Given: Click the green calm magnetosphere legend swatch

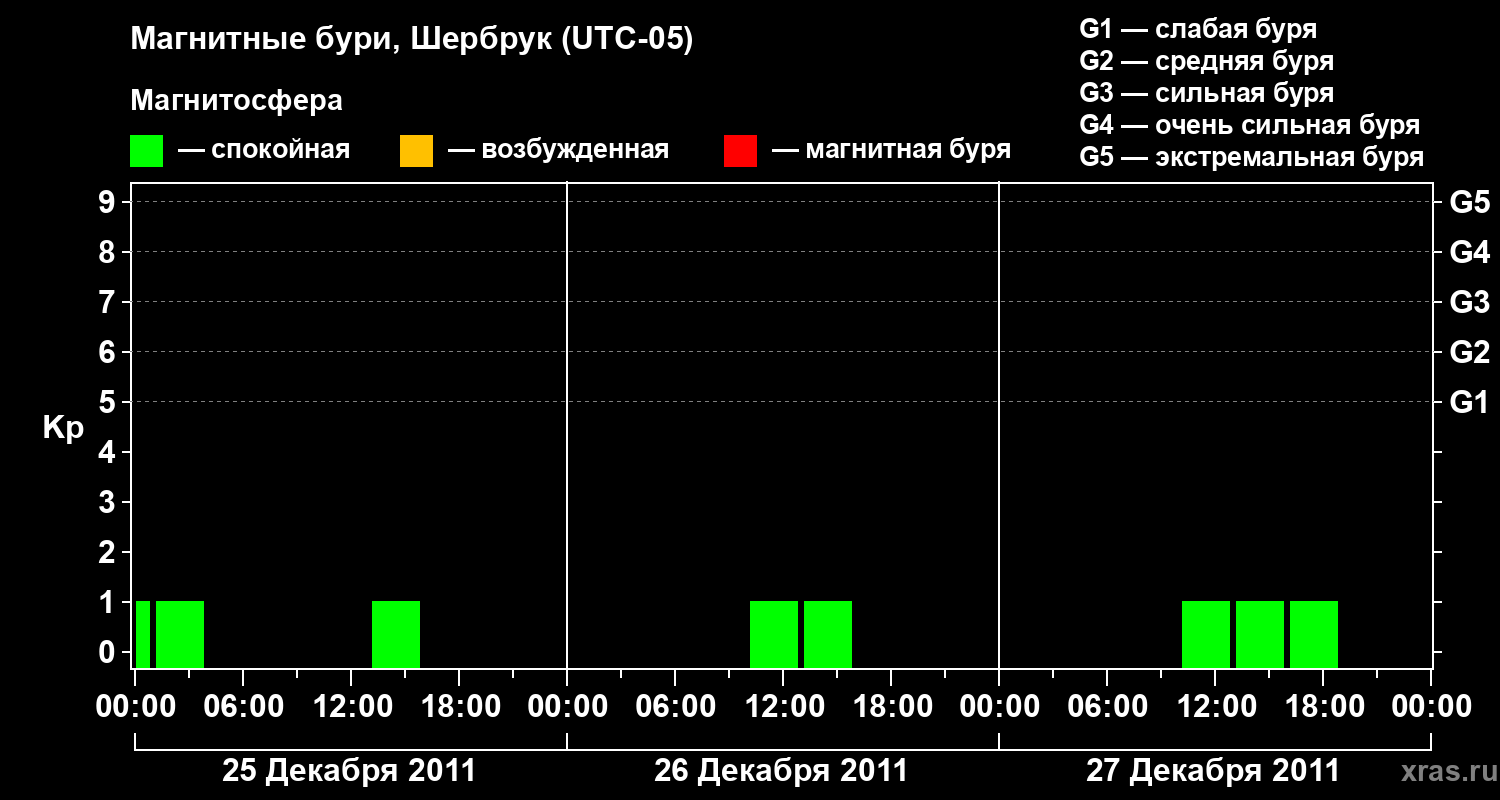Looking at the screenshot, I should point(147,151).
